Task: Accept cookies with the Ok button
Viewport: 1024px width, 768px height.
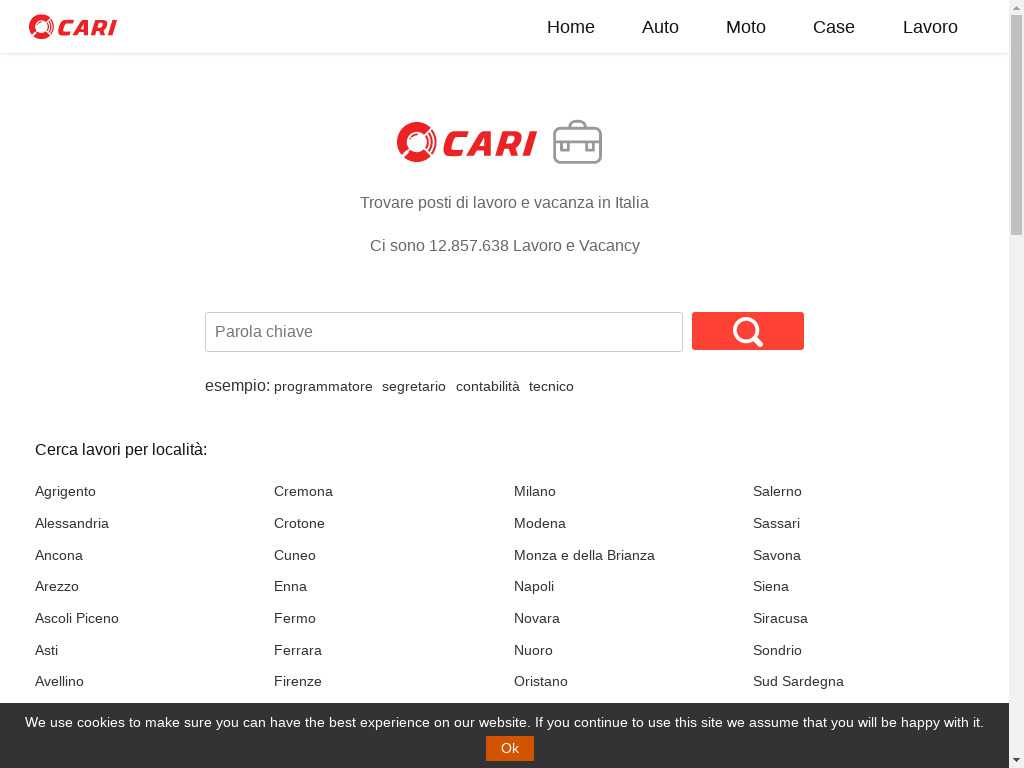Action: click(x=509, y=748)
